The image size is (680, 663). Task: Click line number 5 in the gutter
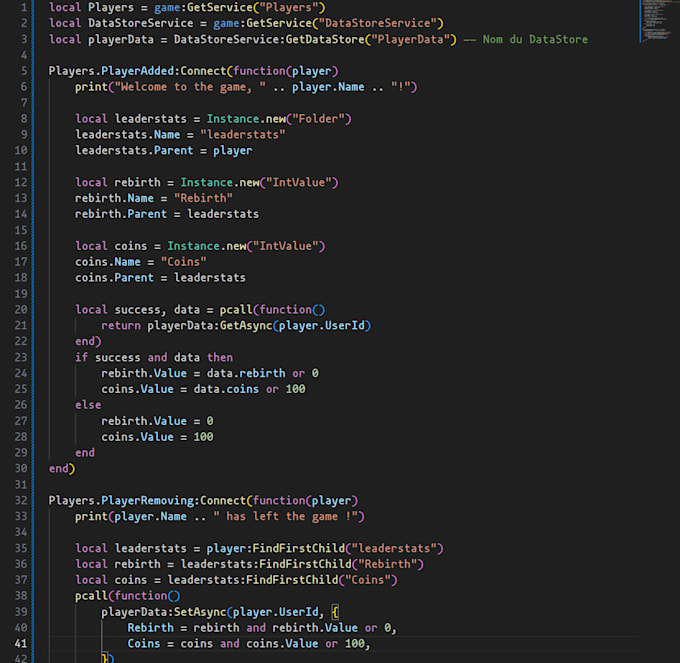24,71
